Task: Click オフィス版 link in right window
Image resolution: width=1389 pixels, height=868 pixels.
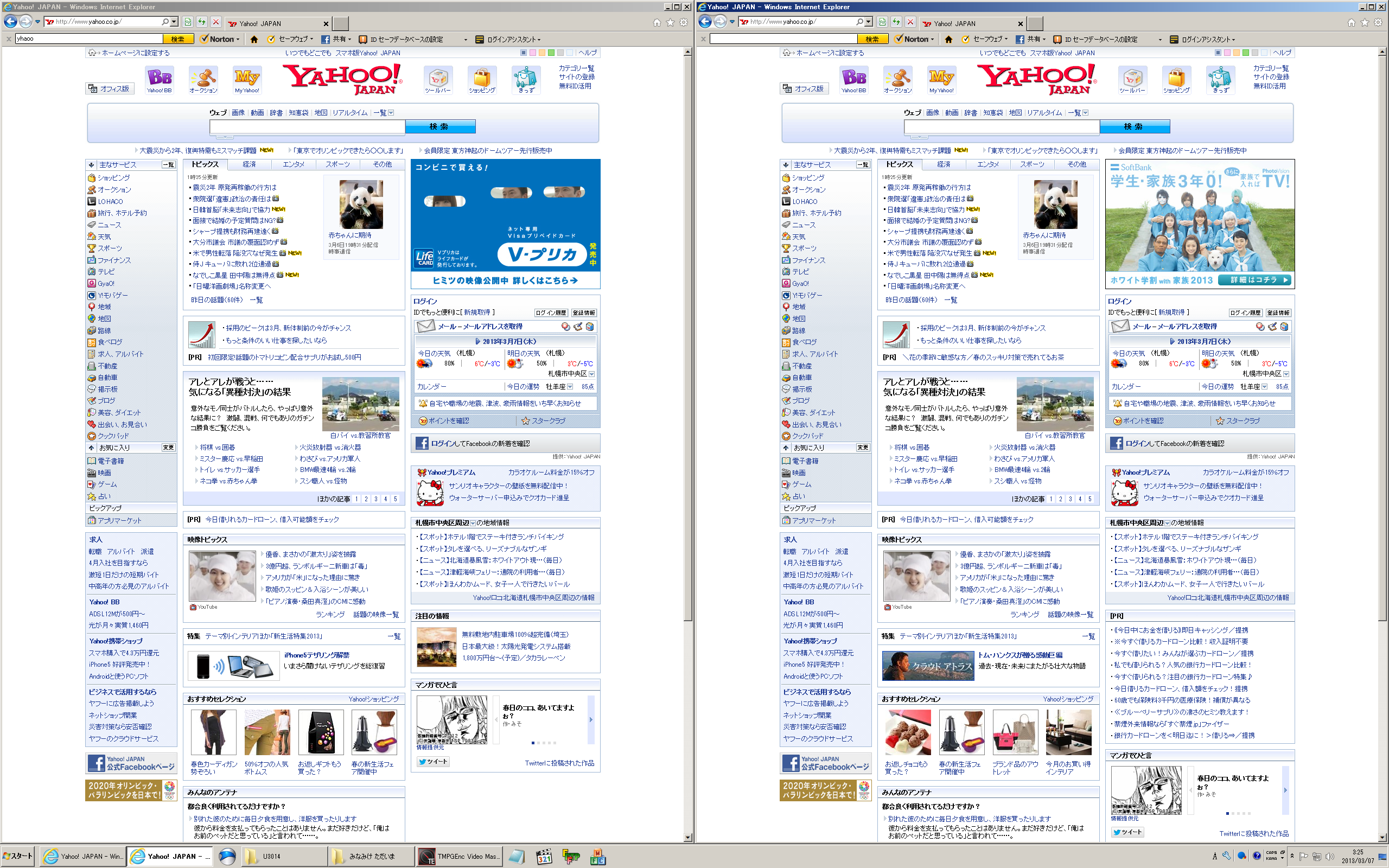Action: pos(803,89)
